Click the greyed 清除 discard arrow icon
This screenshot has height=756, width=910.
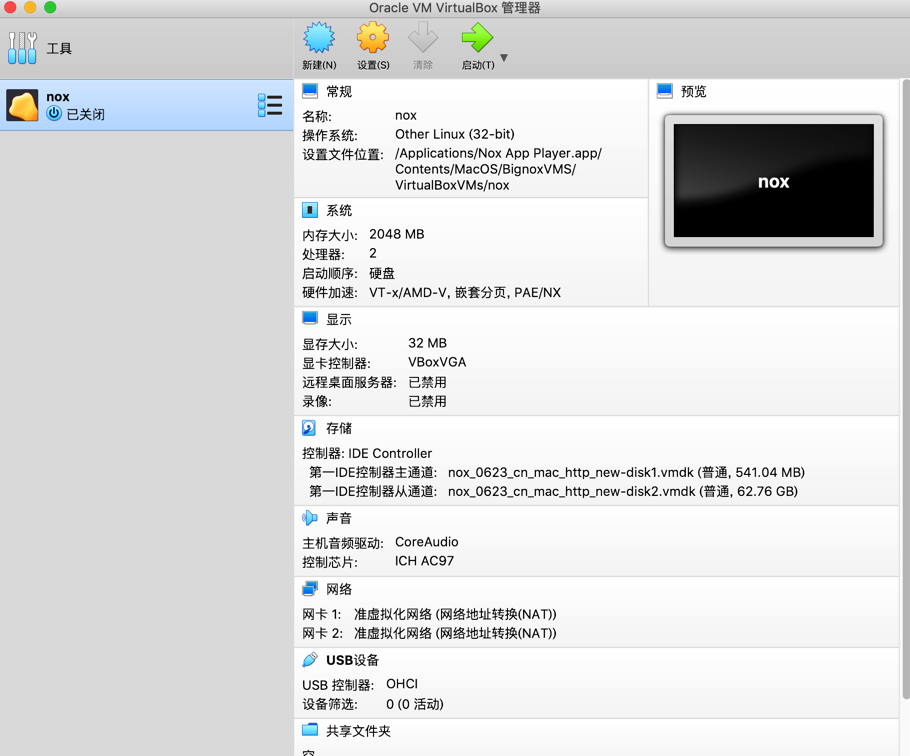point(422,38)
